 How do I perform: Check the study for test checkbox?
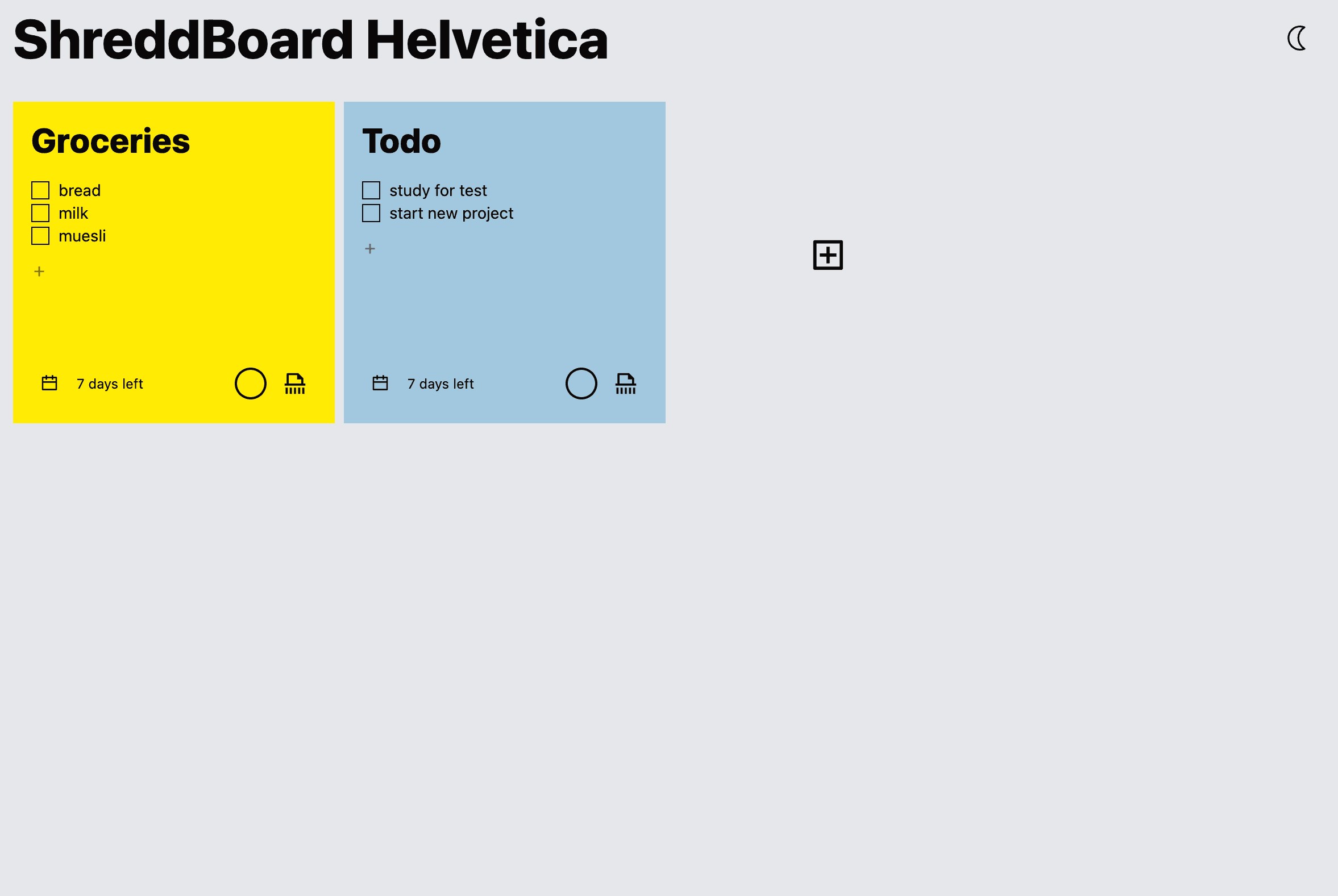[x=371, y=190]
